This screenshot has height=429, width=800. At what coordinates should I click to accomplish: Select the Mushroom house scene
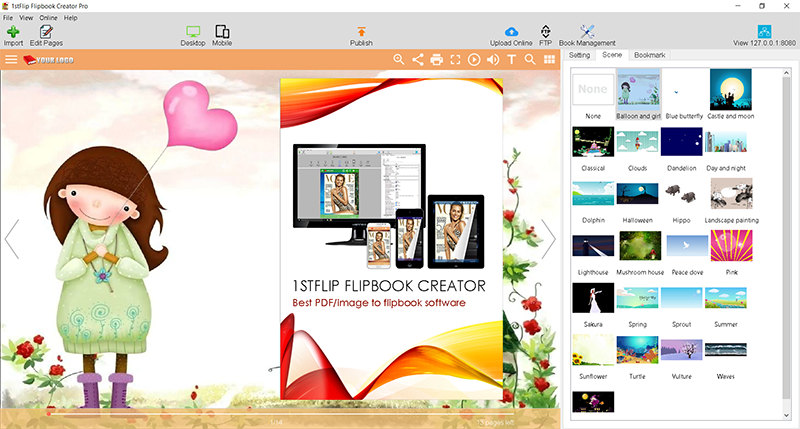click(x=640, y=245)
